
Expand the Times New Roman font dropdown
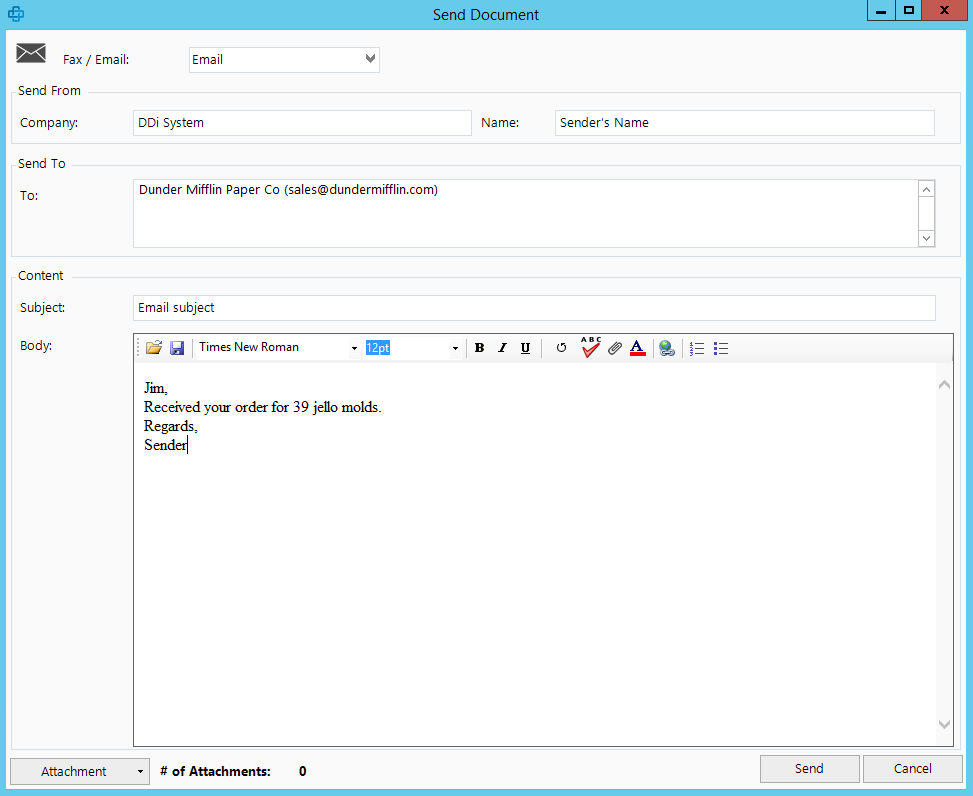353,347
